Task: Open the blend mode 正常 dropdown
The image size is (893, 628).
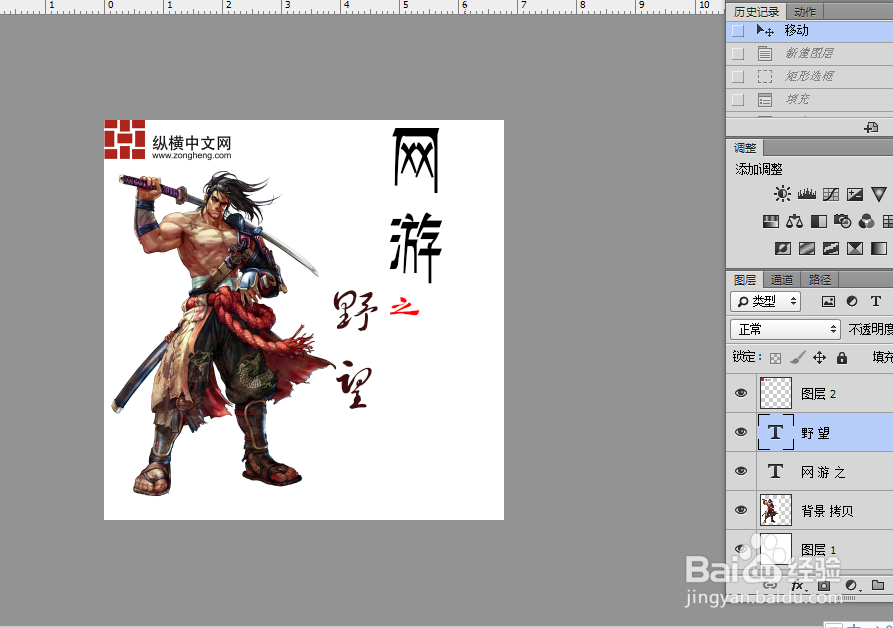Action: point(785,329)
